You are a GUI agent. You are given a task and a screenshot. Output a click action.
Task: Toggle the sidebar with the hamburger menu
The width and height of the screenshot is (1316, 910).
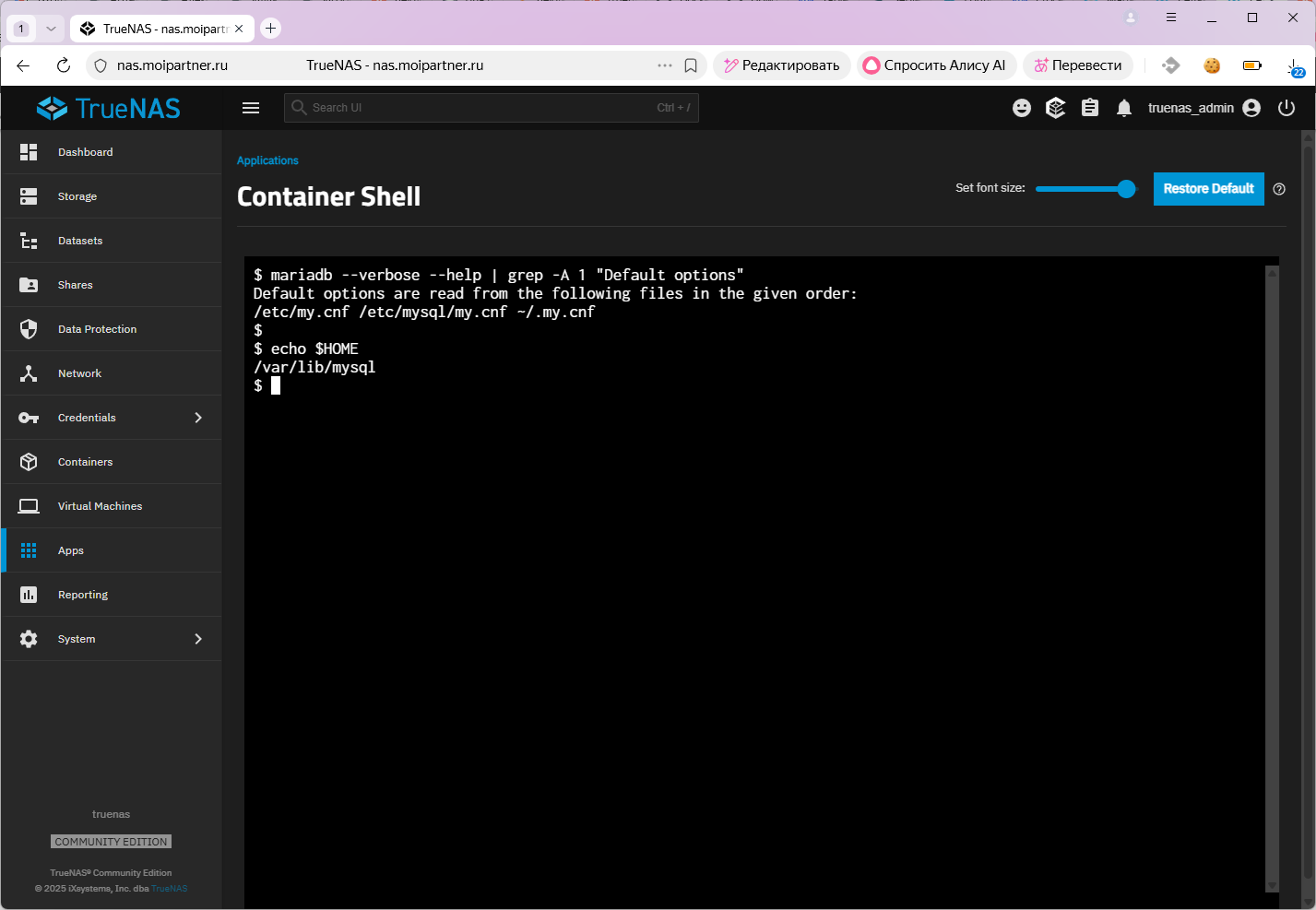click(250, 107)
